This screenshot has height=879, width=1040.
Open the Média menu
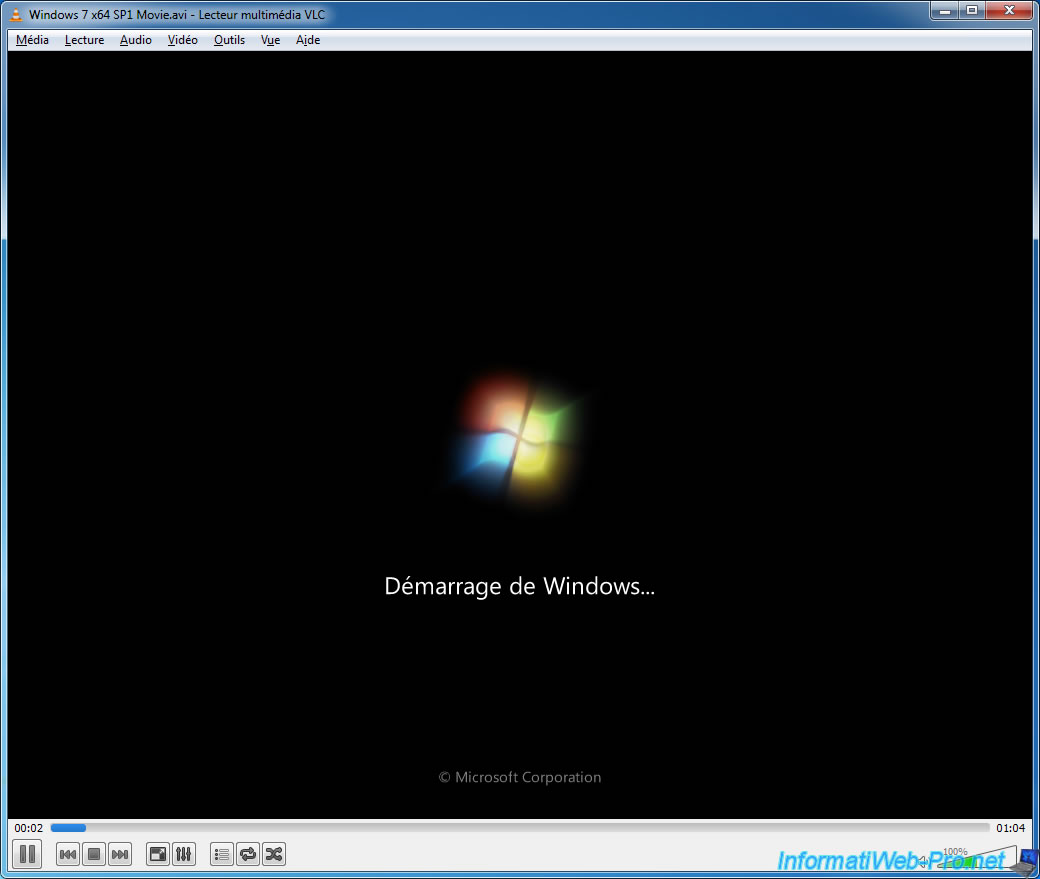click(32, 40)
